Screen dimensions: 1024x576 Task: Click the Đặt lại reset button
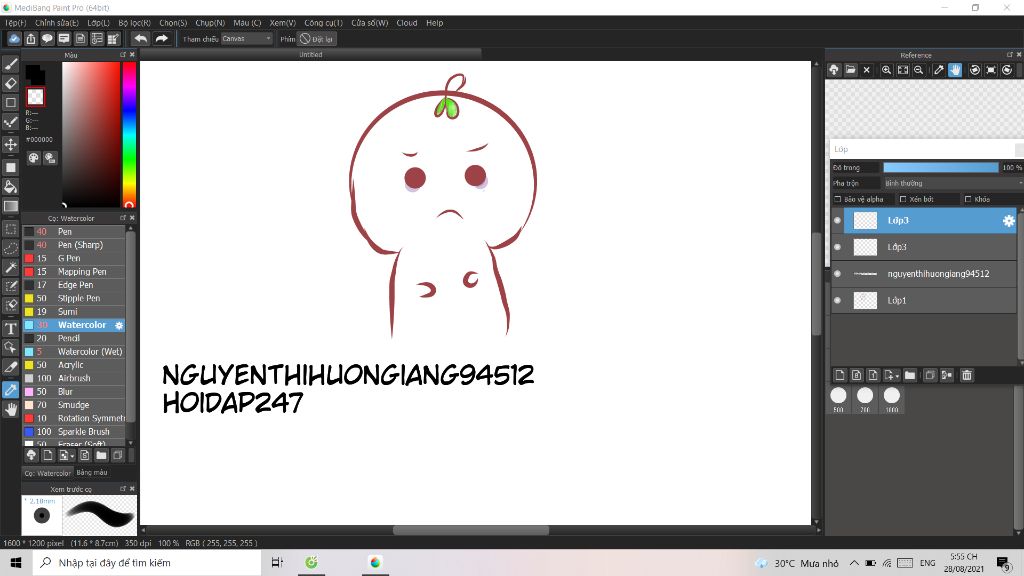pos(316,39)
